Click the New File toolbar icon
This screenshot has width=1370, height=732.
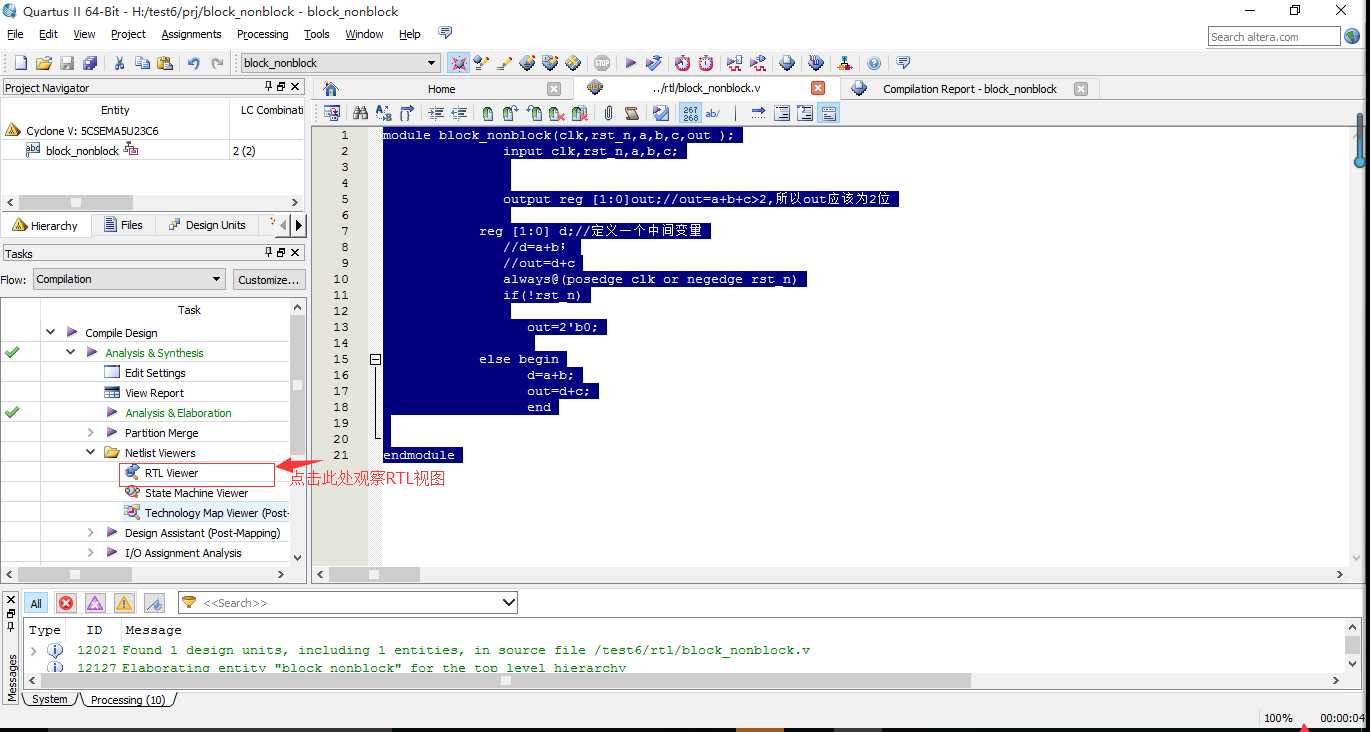click(20, 63)
